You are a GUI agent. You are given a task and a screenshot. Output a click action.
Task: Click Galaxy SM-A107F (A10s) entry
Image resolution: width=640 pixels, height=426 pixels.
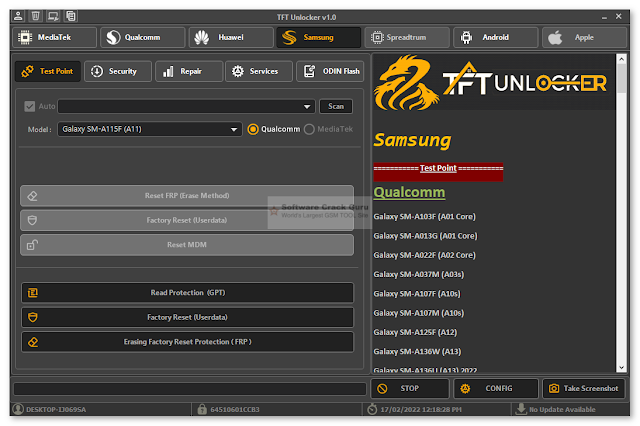tap(417, 294)
